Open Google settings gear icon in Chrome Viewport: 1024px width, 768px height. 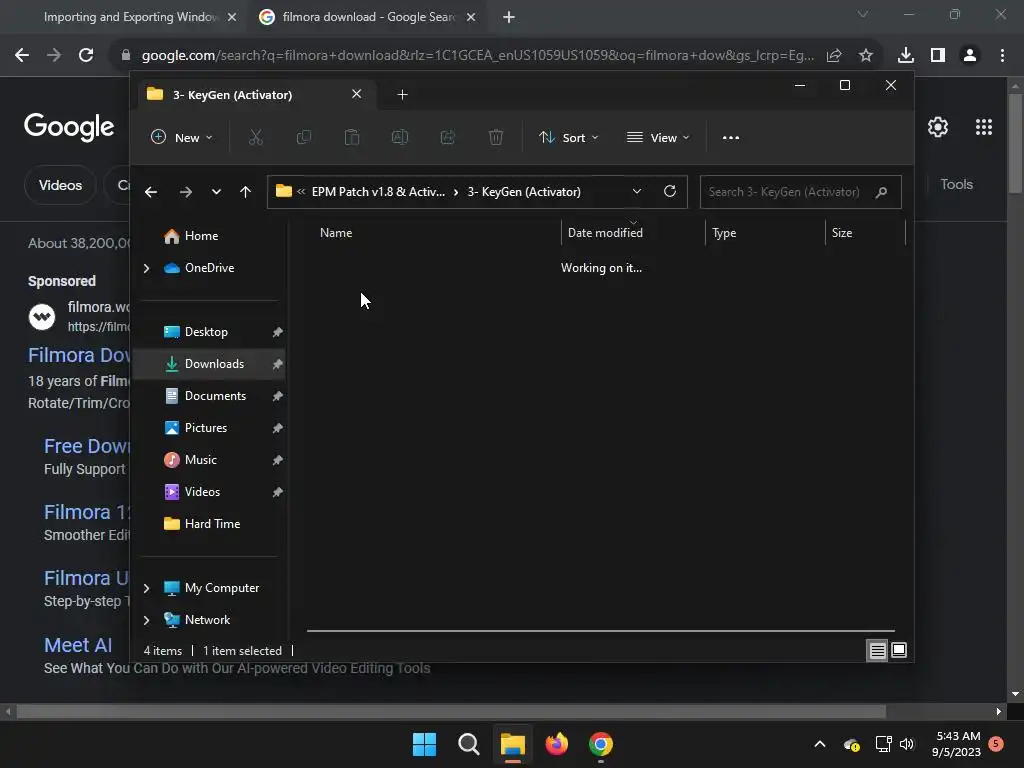coord(938,127)
